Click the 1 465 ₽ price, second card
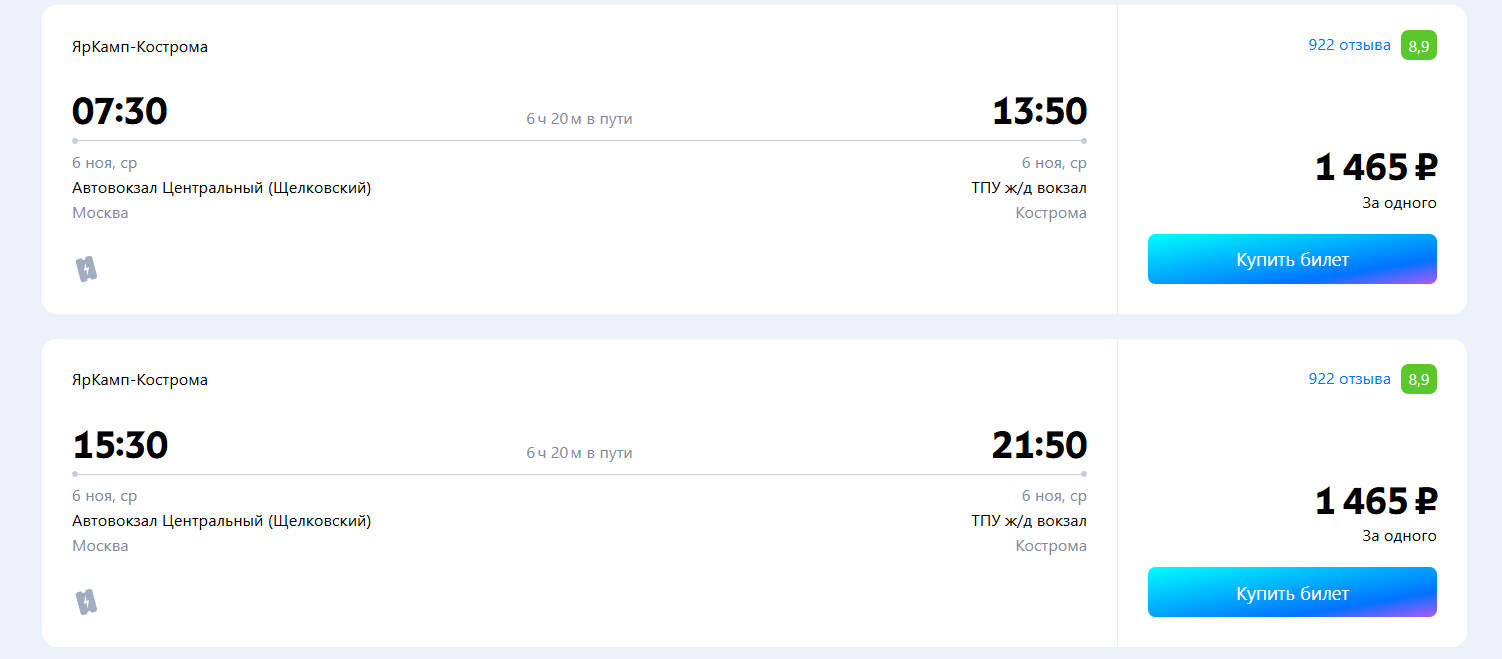This screenshot has height=659, width=1502. pos(1376,501)
